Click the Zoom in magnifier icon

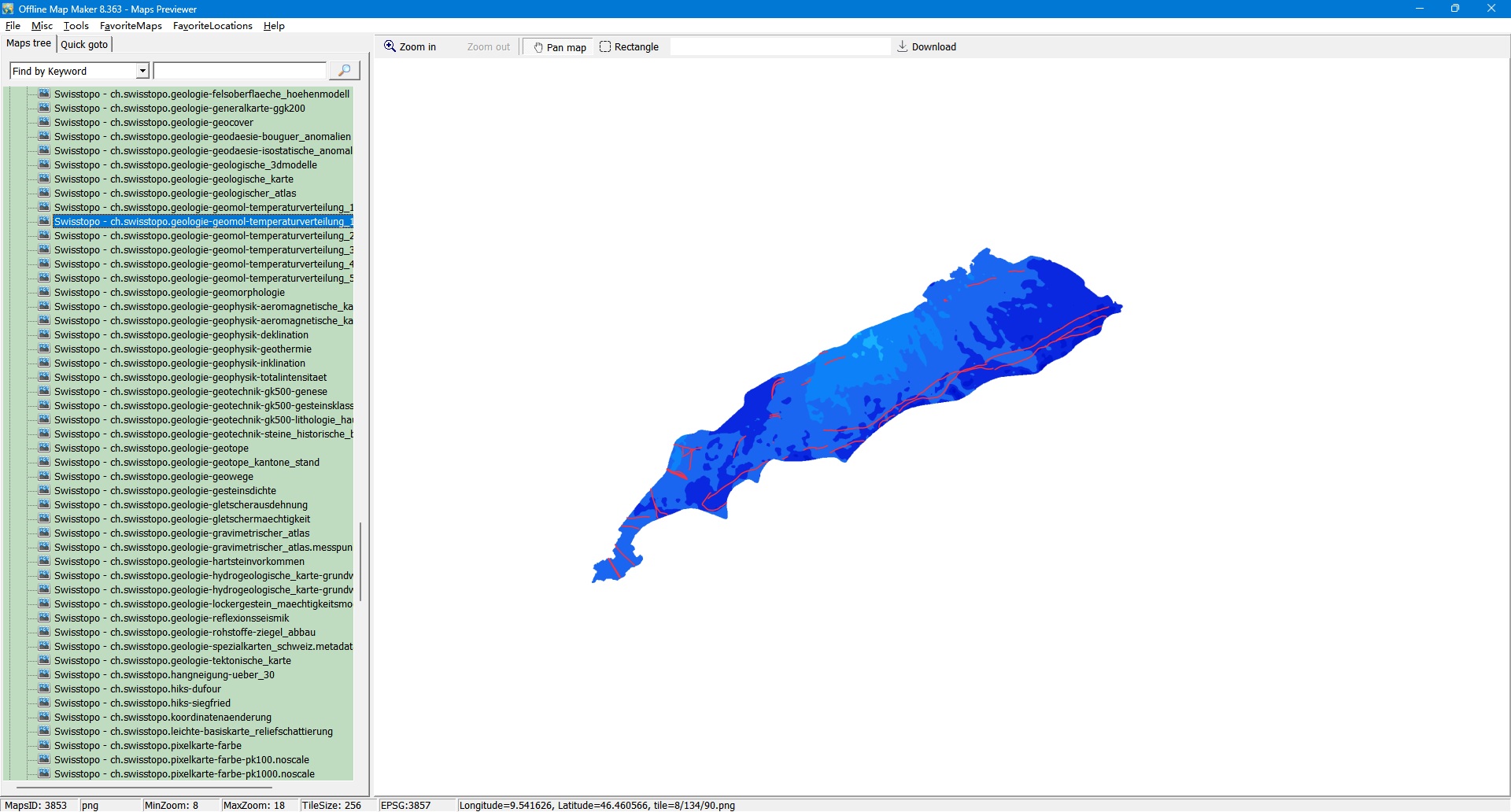point(390,46)
